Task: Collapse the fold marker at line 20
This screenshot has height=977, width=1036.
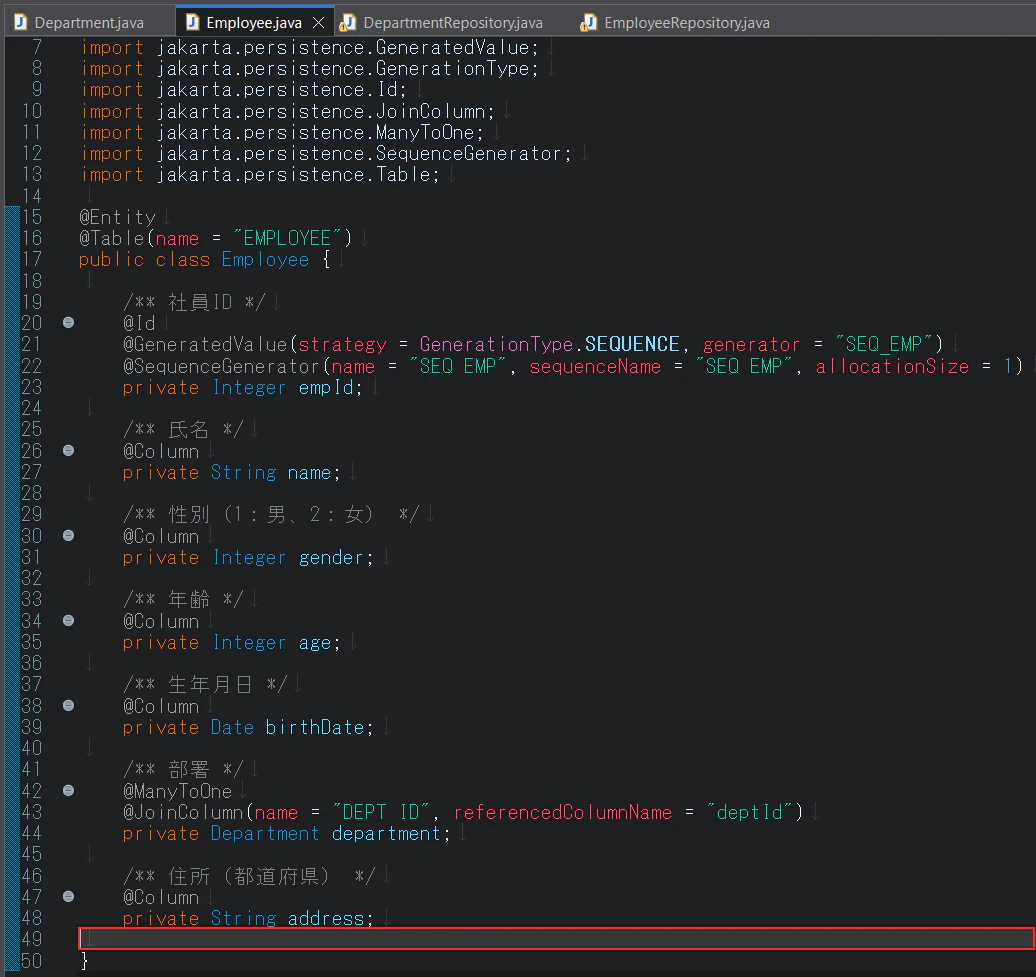Action: (x=68, y=322)
